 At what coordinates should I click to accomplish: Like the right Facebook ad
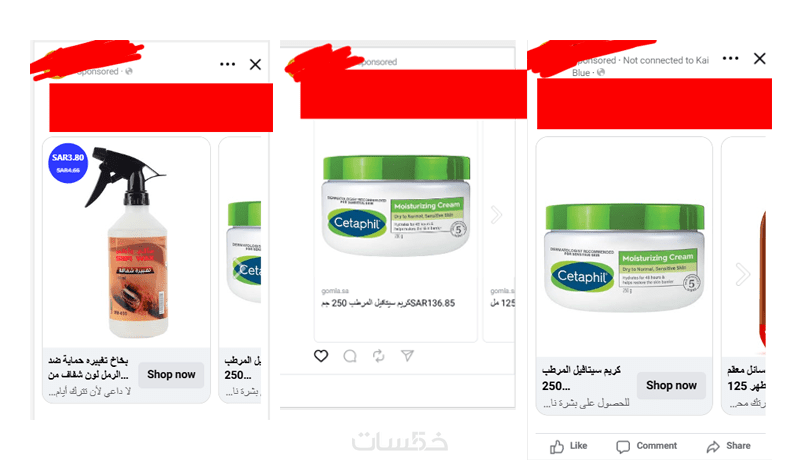(x=568, y=446)
